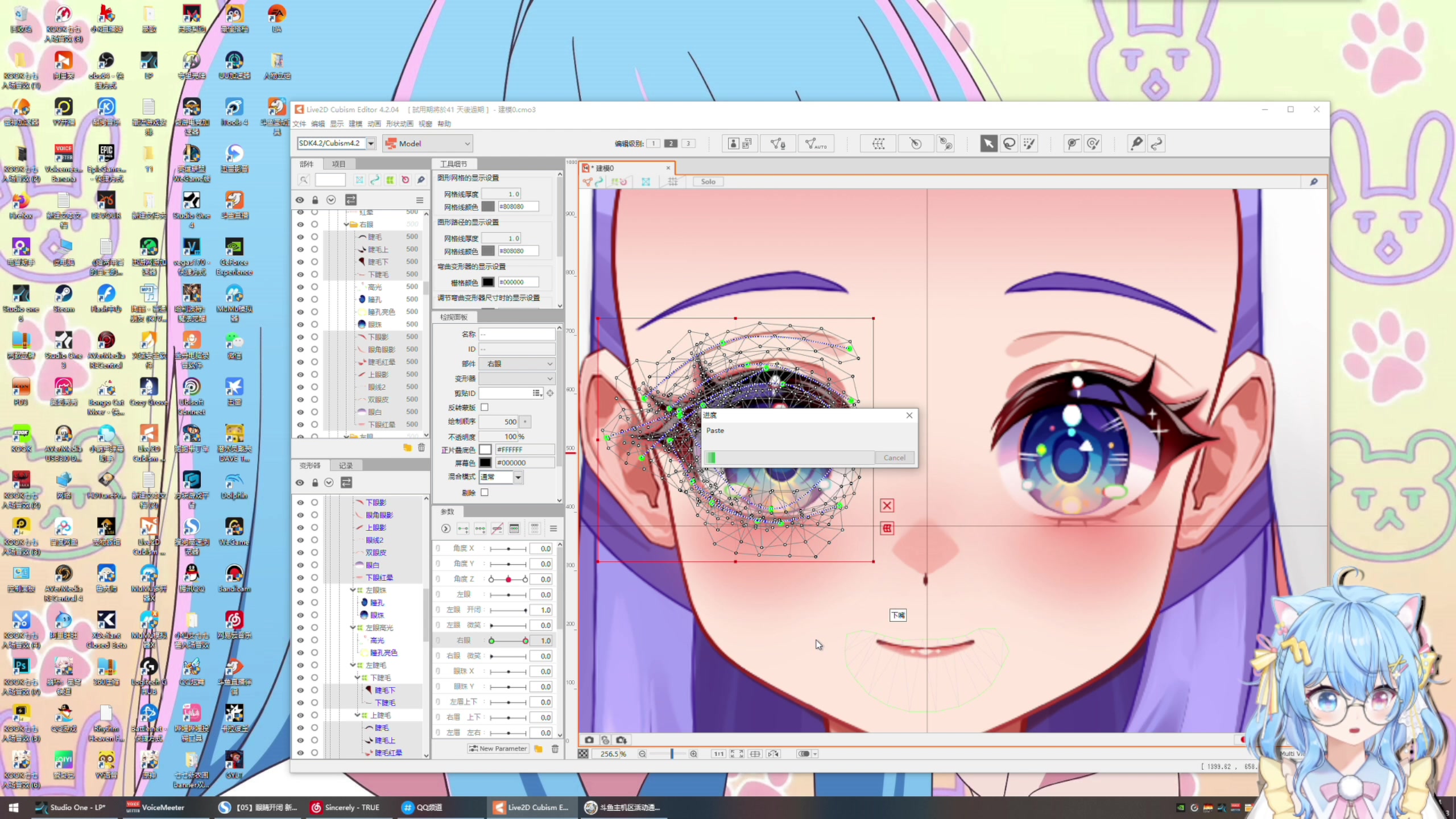Open the manual mesh edit tool
Screen dimensions: 1456x819
click(778, 143)
